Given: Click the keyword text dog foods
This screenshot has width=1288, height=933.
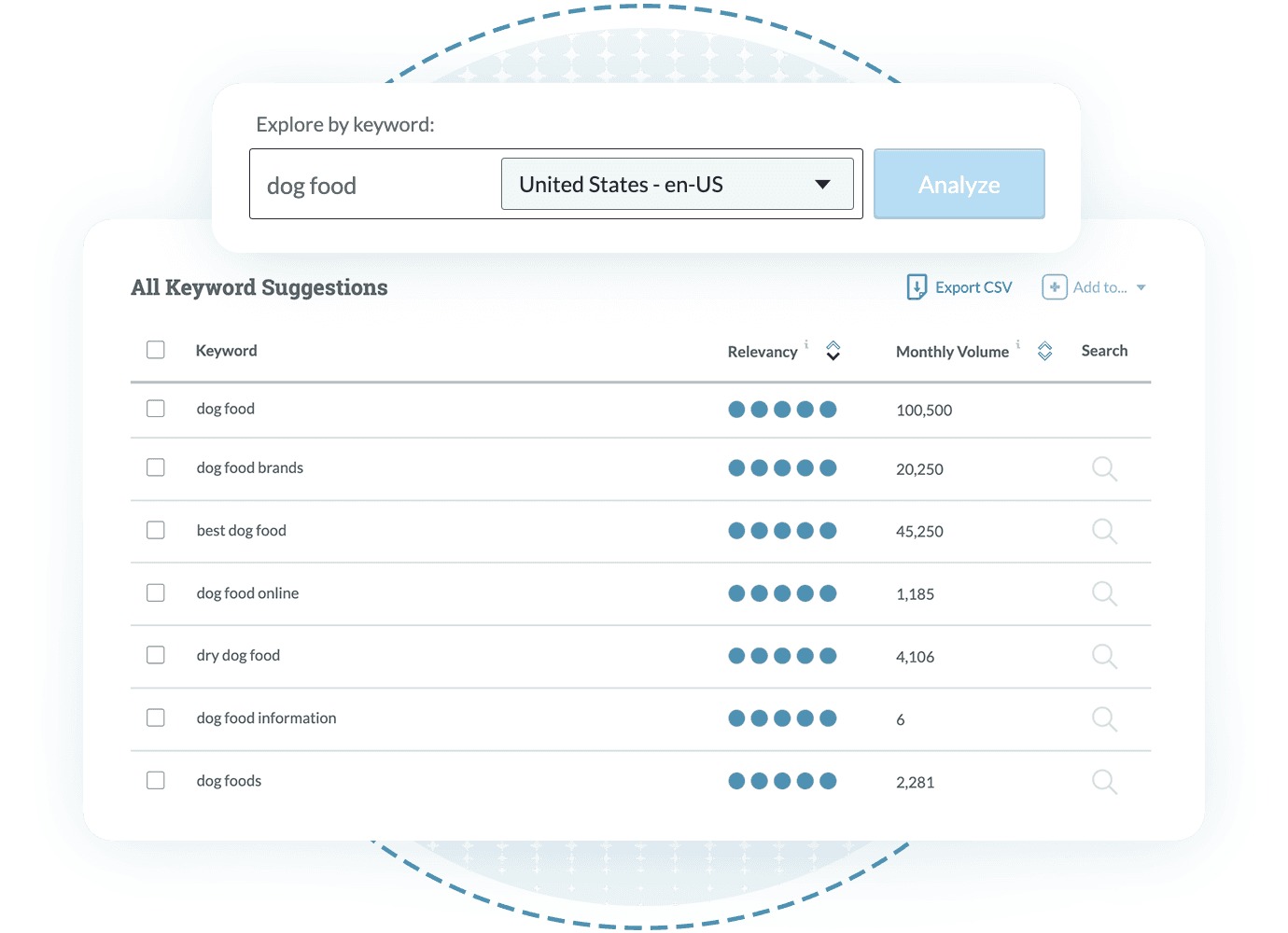Looking at the screenshot, I should pyautogui.click(x=229, y=780).
